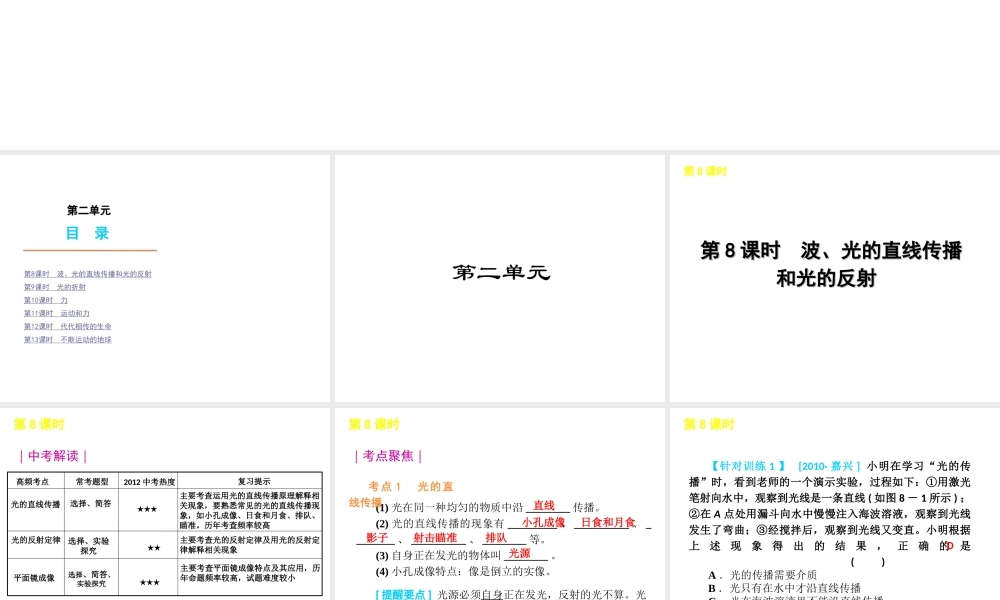The width and height of the screenshot is (1000, 600).
Task: Click the 常考题型 table header cell
Action: click(92, 481)
